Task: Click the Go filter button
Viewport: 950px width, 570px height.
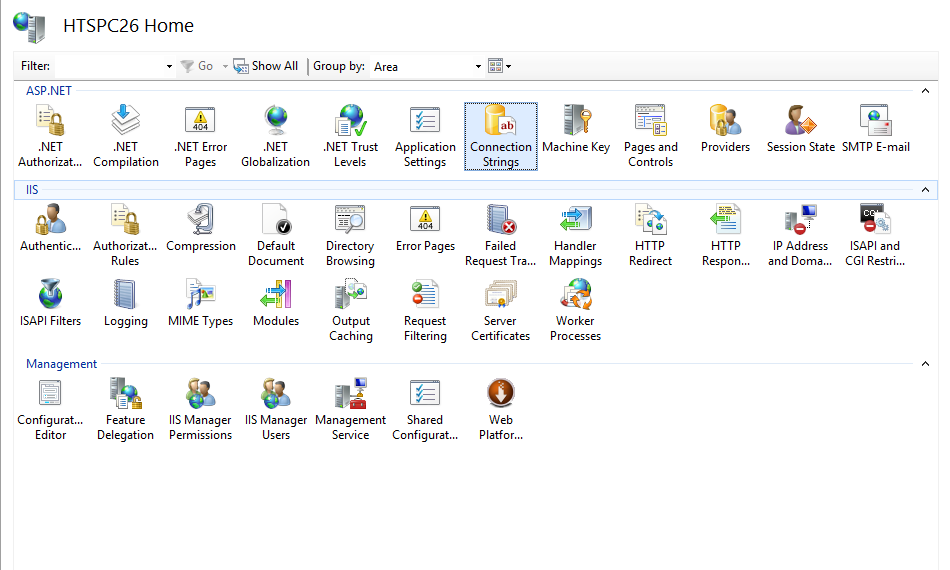Action: pos(198,66)
